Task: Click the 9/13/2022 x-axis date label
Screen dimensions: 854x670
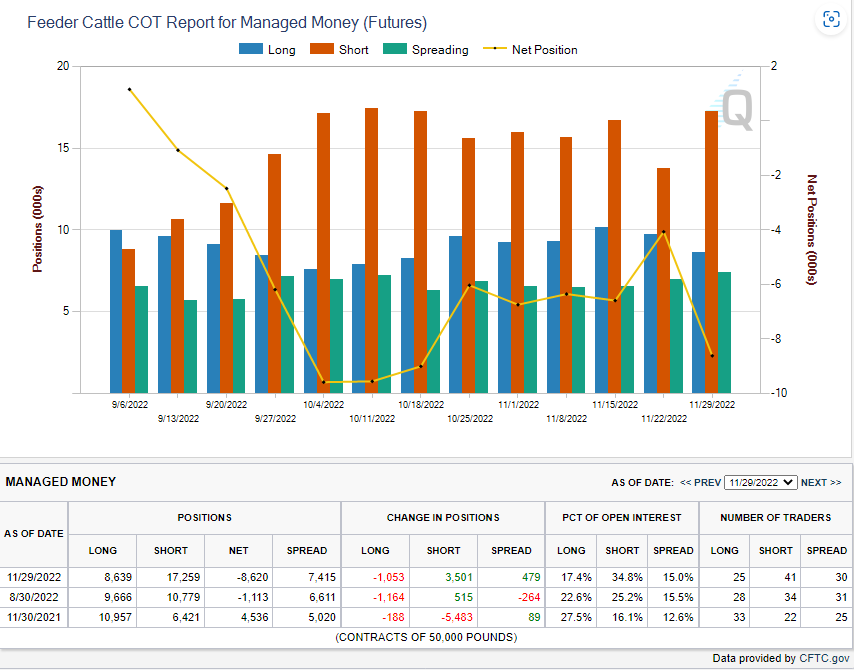Action: pyautogui.click(x=178, y=419)
